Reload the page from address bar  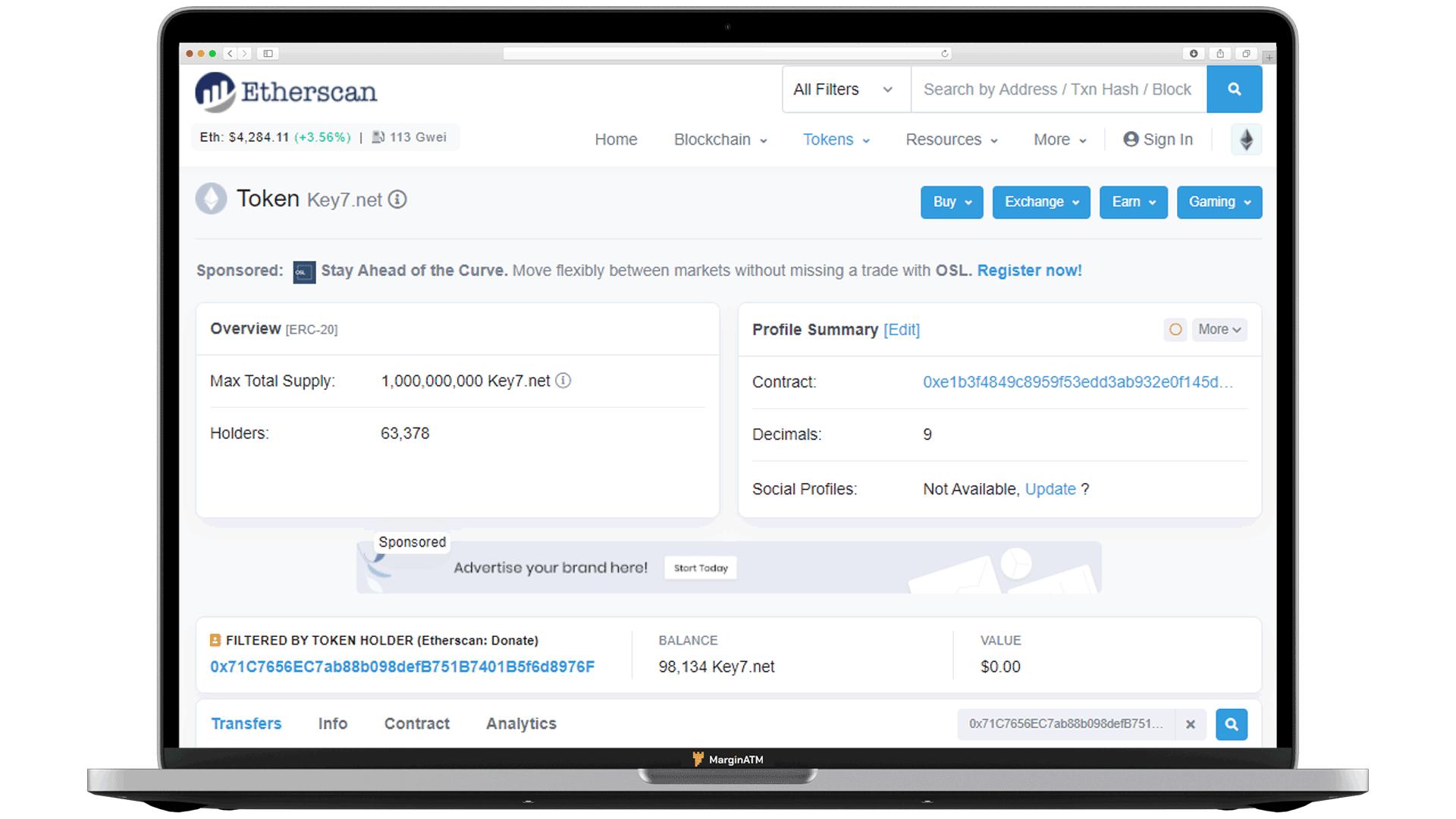(x=944, y=53)
